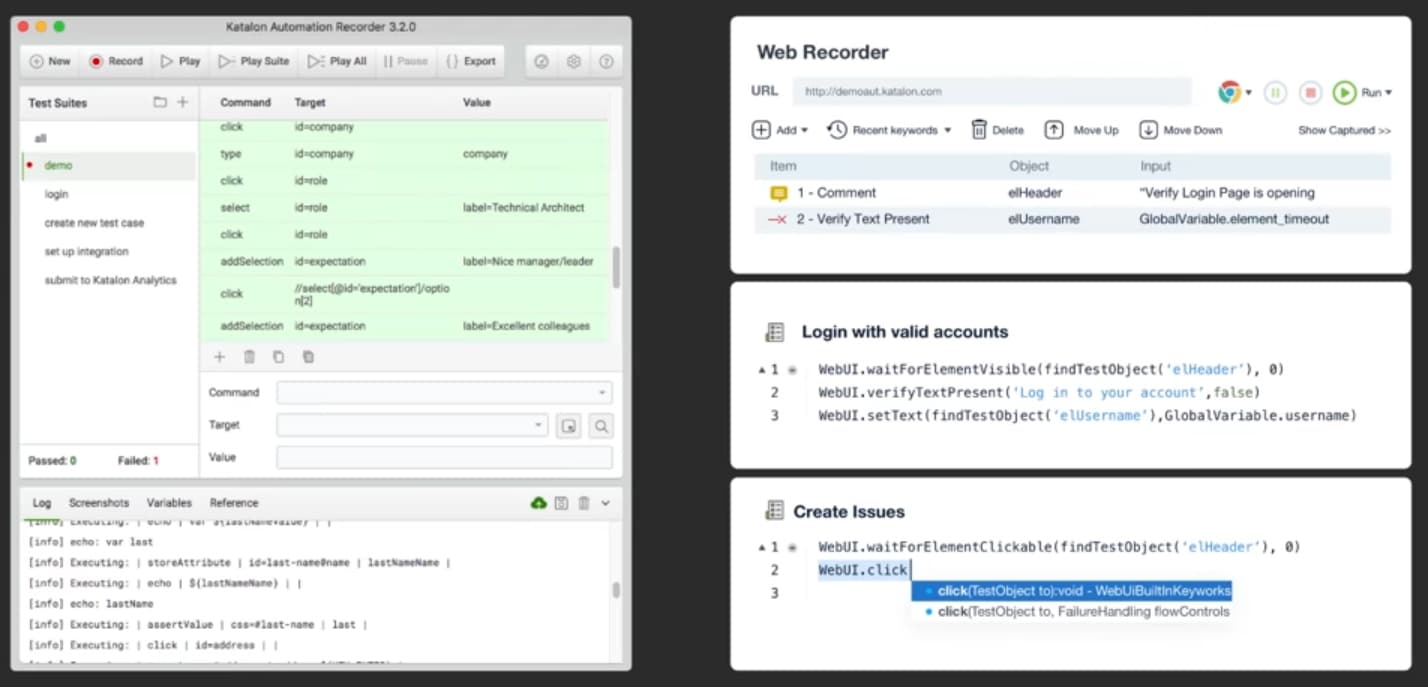The width and height of the screenshot is (1428, 687).
Task: Click the find target magnifier icon
Action: 601,426
